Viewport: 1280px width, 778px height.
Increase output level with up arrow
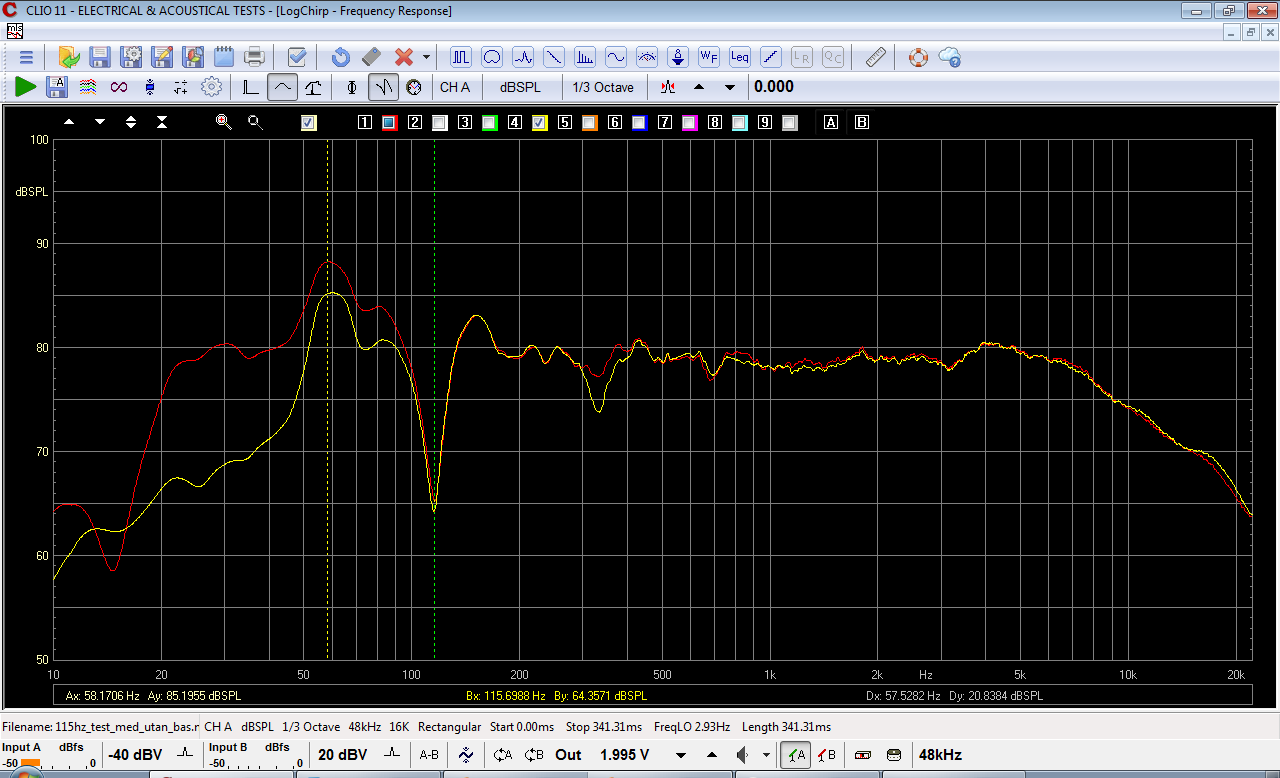(x=711, y=755)
